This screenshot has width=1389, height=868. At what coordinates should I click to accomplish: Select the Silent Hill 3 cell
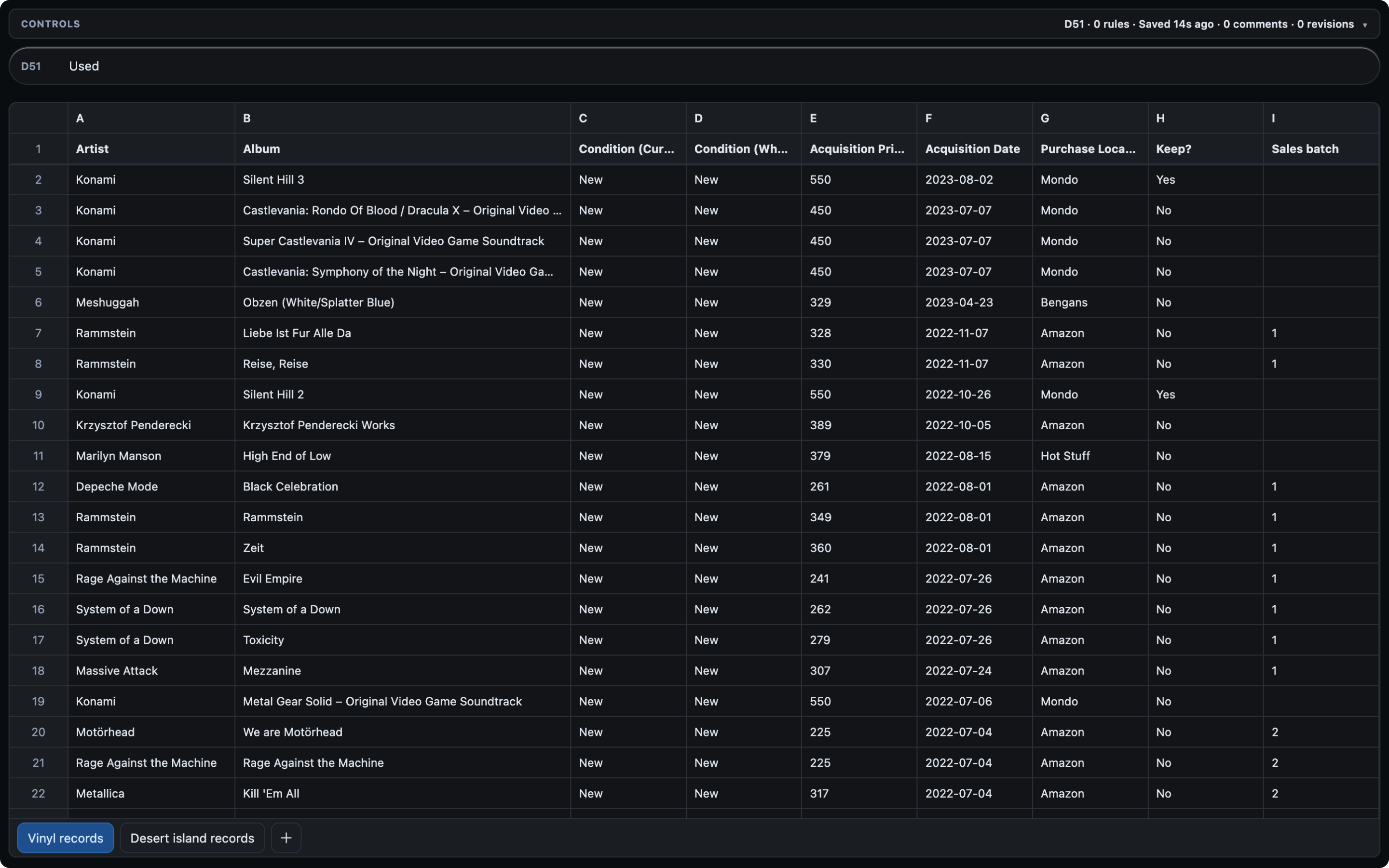pyautogui.click(x=402, y=180)
